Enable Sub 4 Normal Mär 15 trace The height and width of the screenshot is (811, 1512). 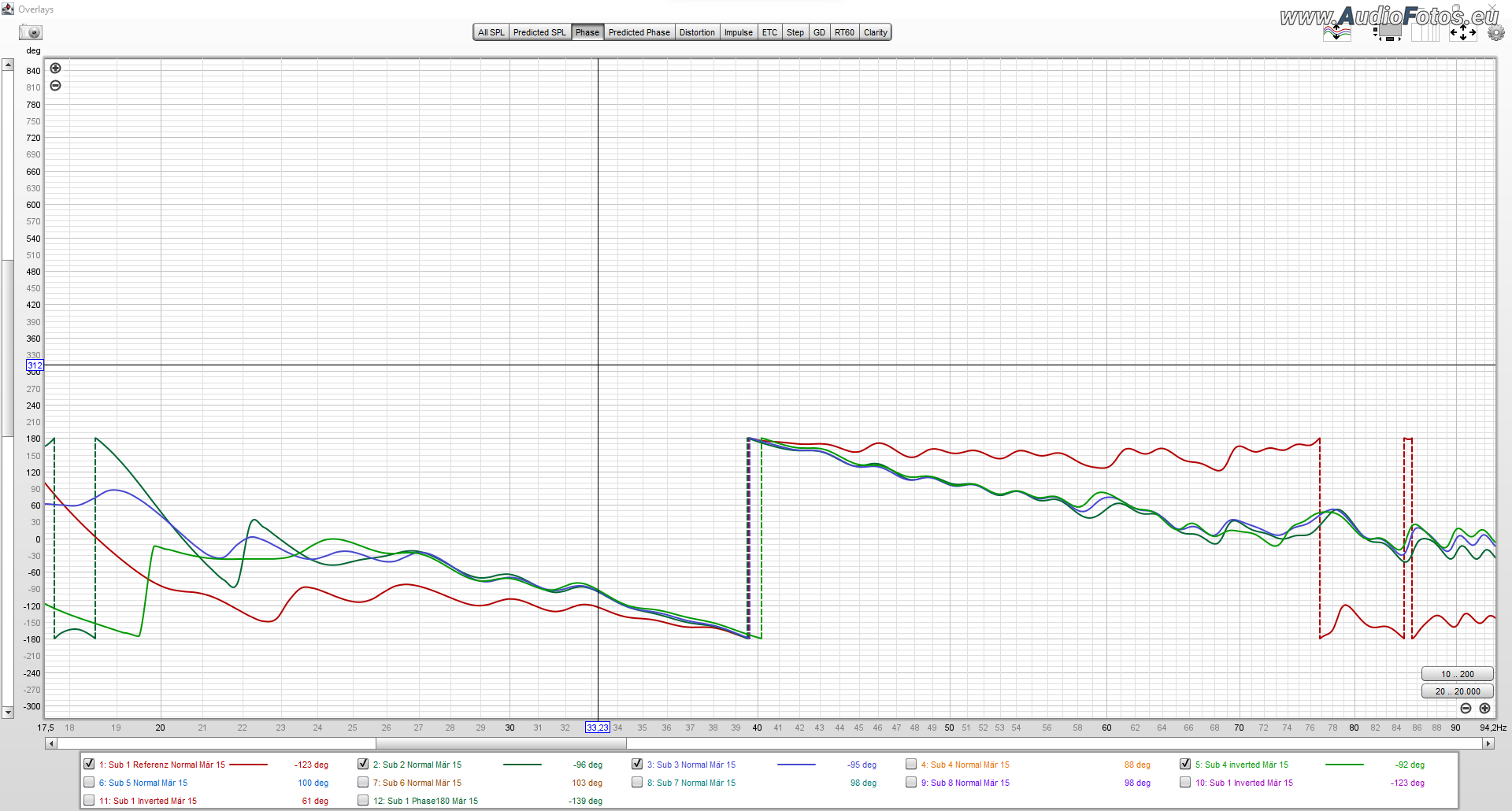(x=911, y=765)
